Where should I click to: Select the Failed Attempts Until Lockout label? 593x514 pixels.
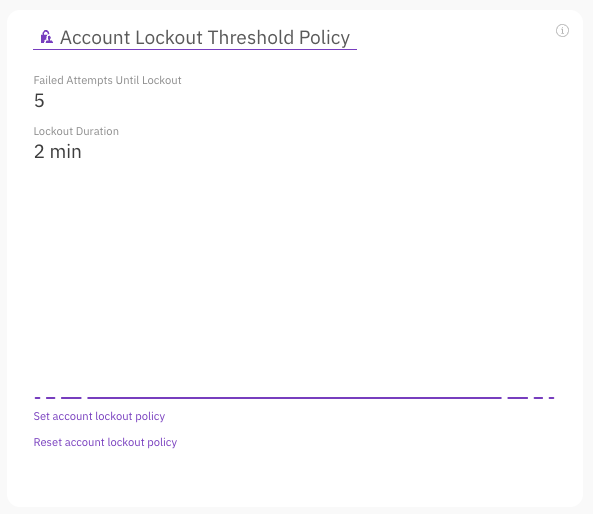(107, 80)
